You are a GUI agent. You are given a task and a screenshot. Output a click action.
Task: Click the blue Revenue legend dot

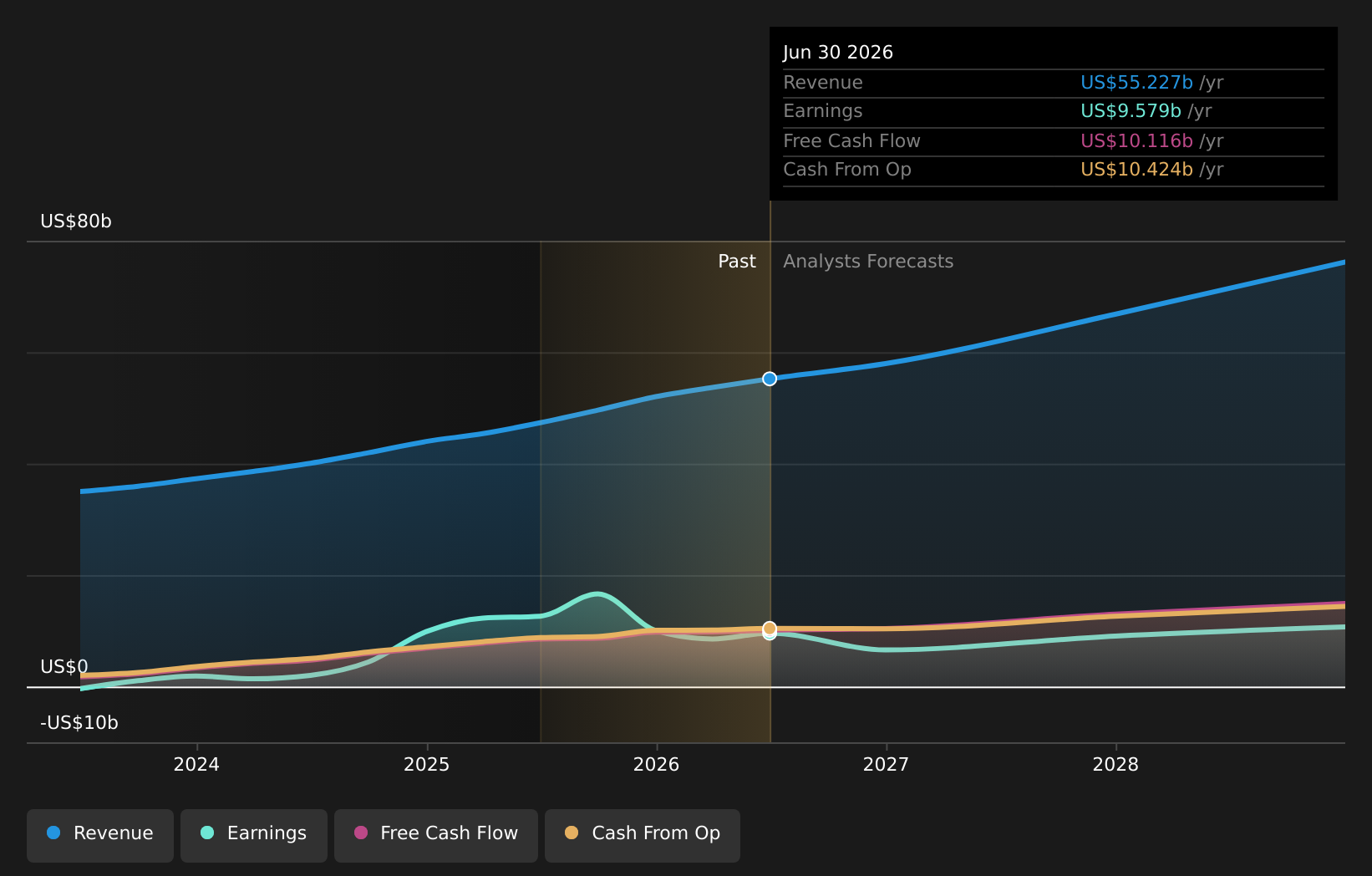tap(53, 833)
